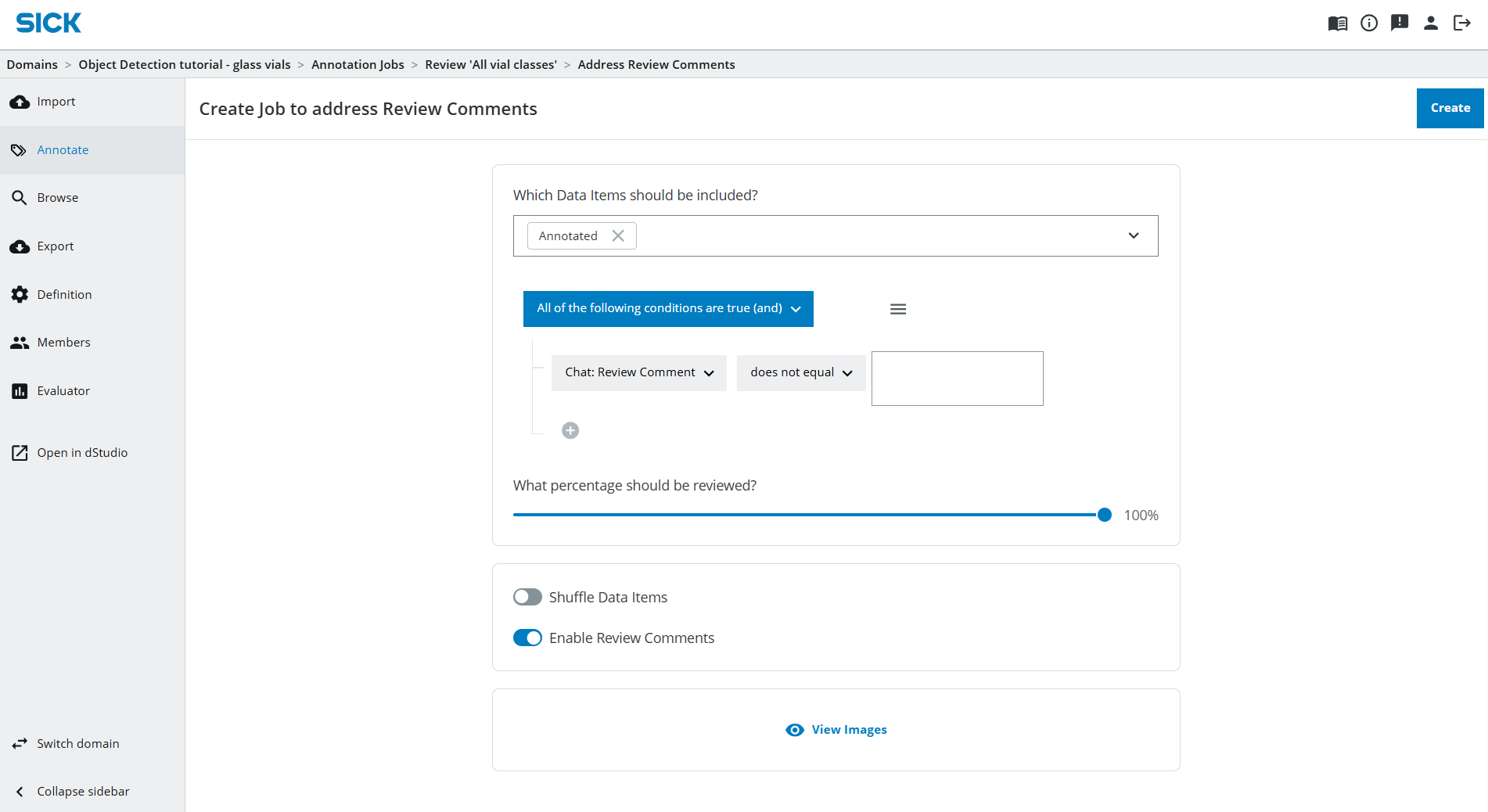Open the Export section
Viewport: 1488px width, 812px height.
(55, 246)
